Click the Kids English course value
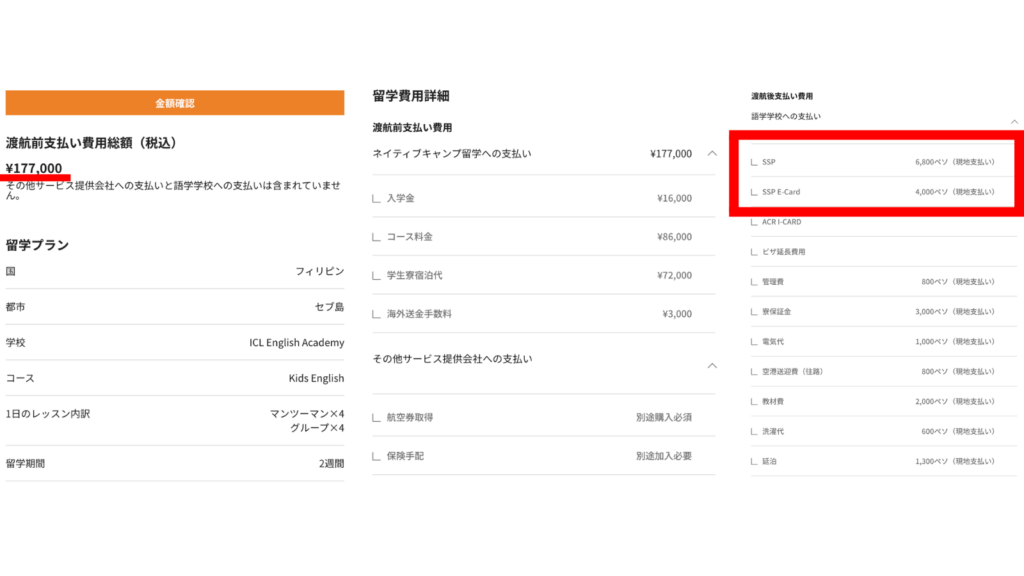The image size is (1024, 576). tap(316, 378)
